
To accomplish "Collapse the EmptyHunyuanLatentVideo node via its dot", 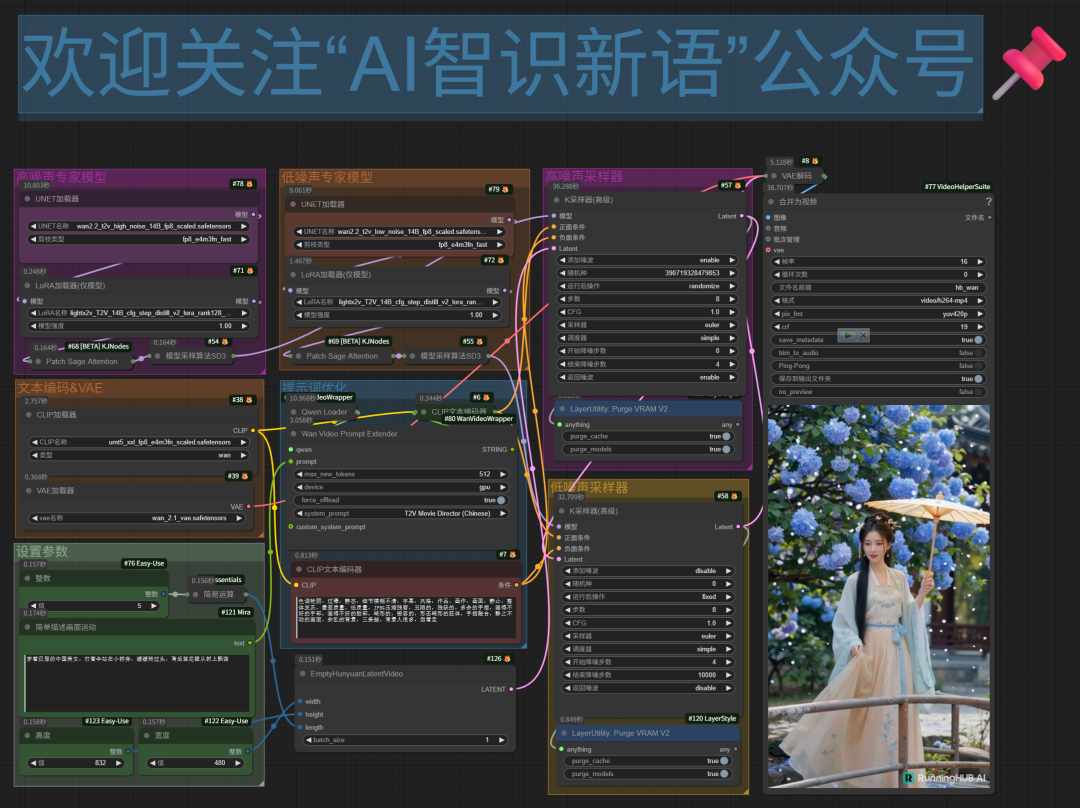I will [x=302, y=674].
